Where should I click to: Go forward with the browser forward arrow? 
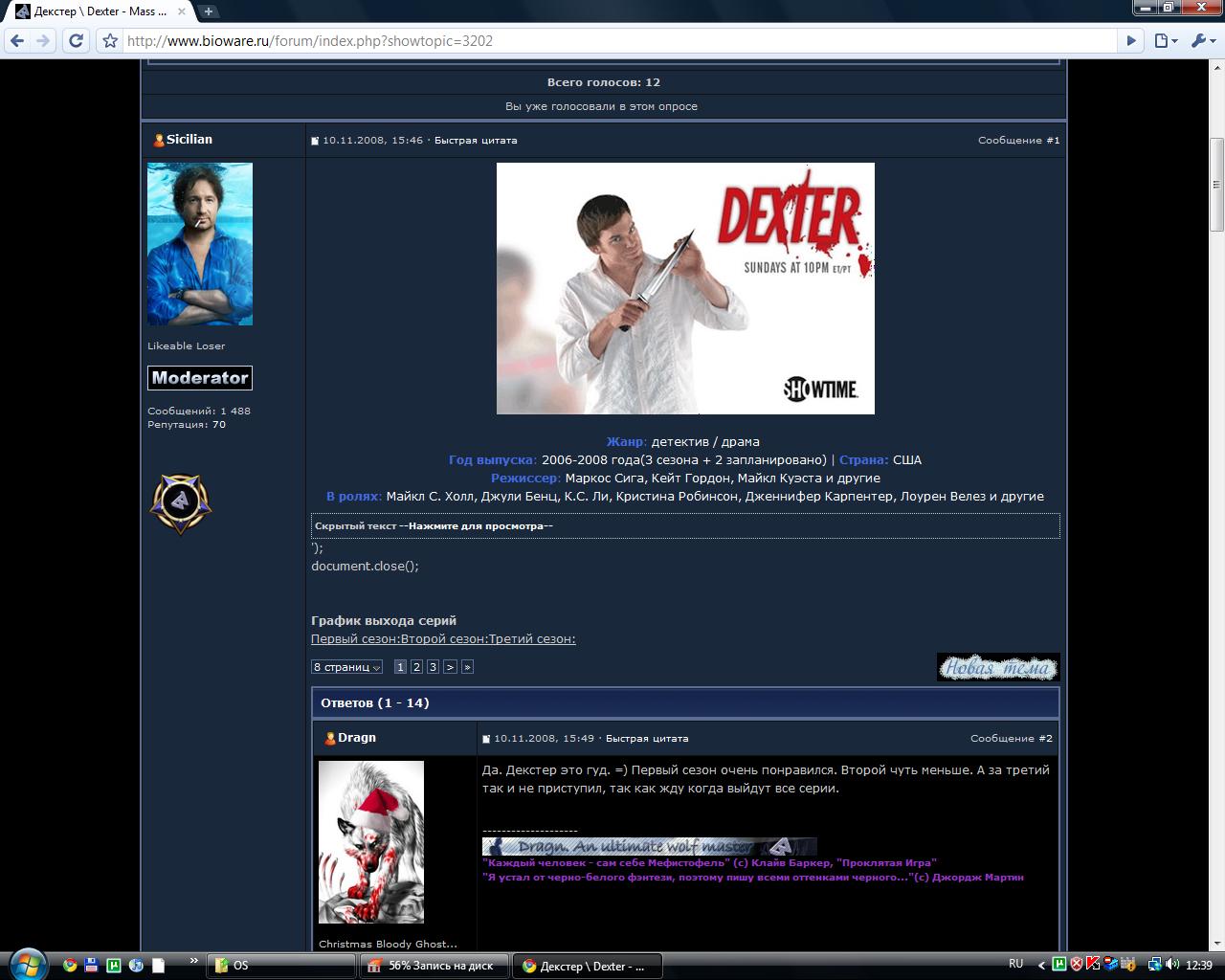[43, 41]
